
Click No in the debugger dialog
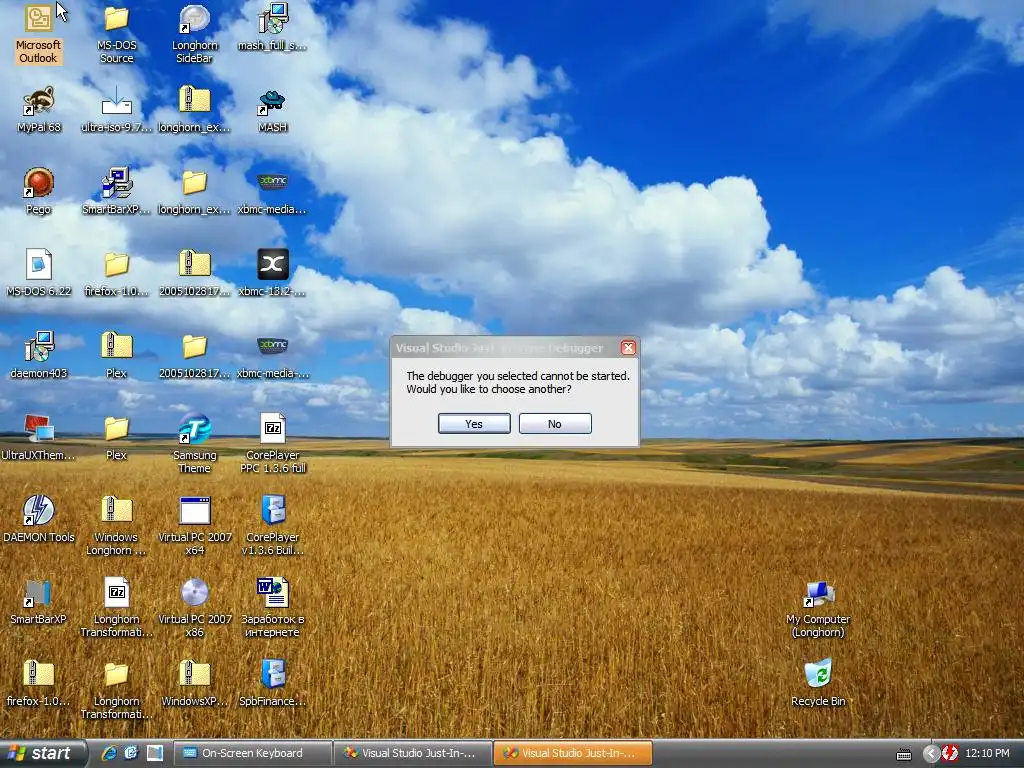[555, 424]
